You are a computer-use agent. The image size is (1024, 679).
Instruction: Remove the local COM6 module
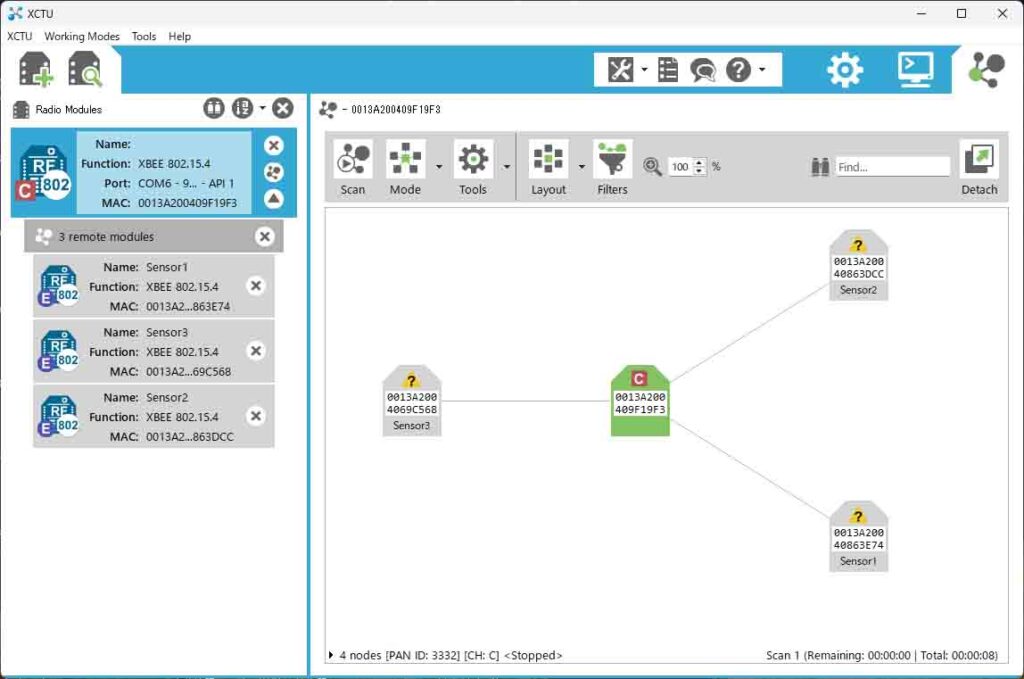[274, 145]
